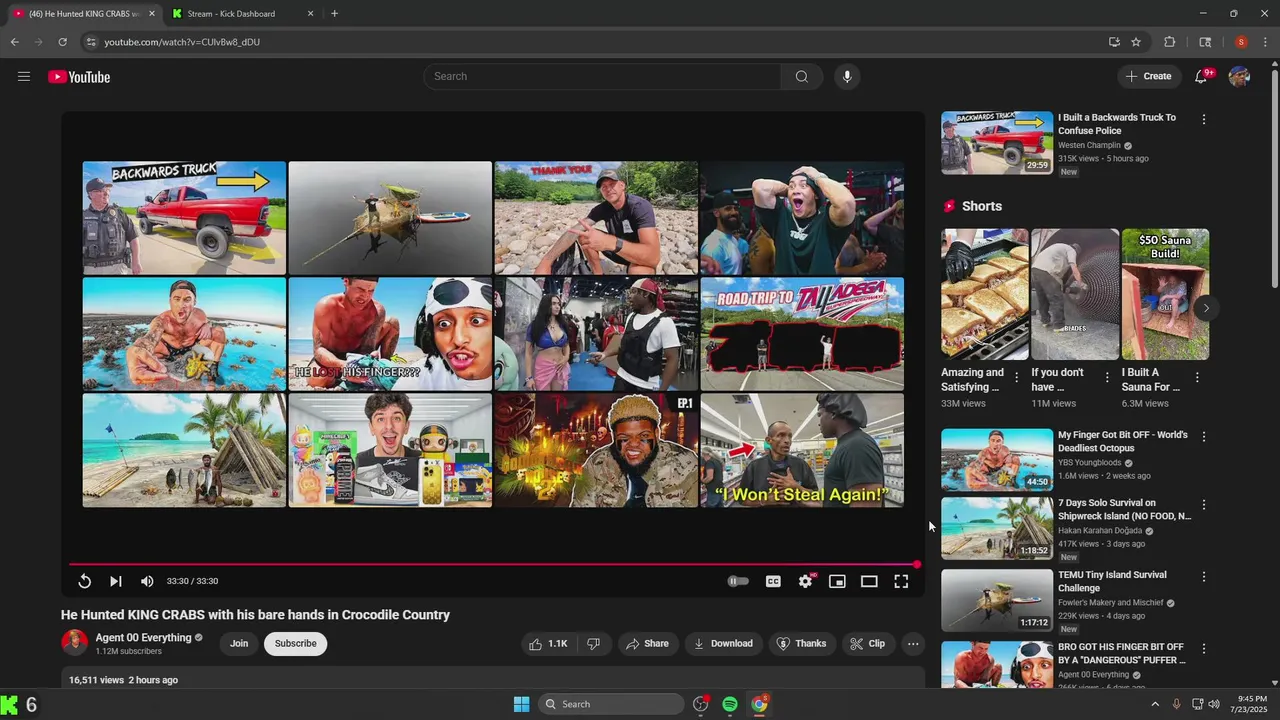Mute the video volume speaker

click(147, 581)
